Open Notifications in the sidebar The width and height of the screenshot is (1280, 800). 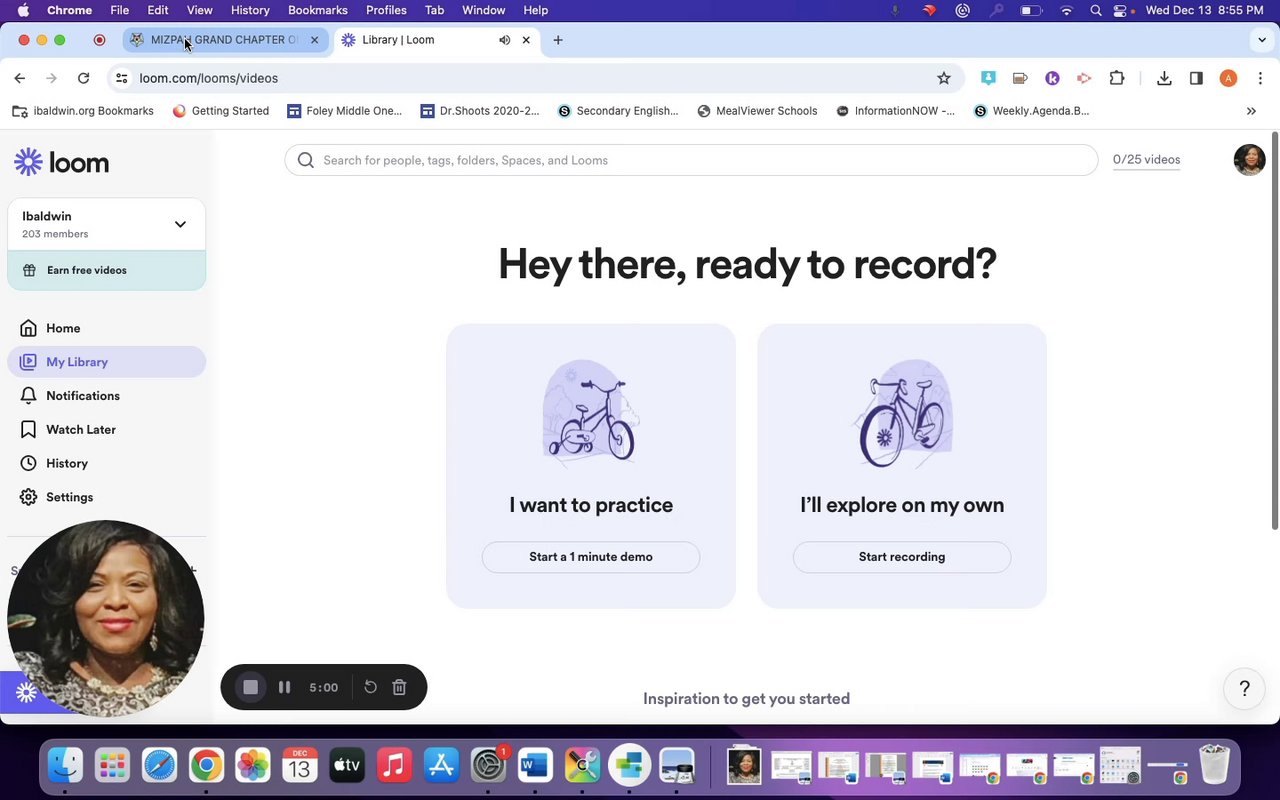(106, 396)
